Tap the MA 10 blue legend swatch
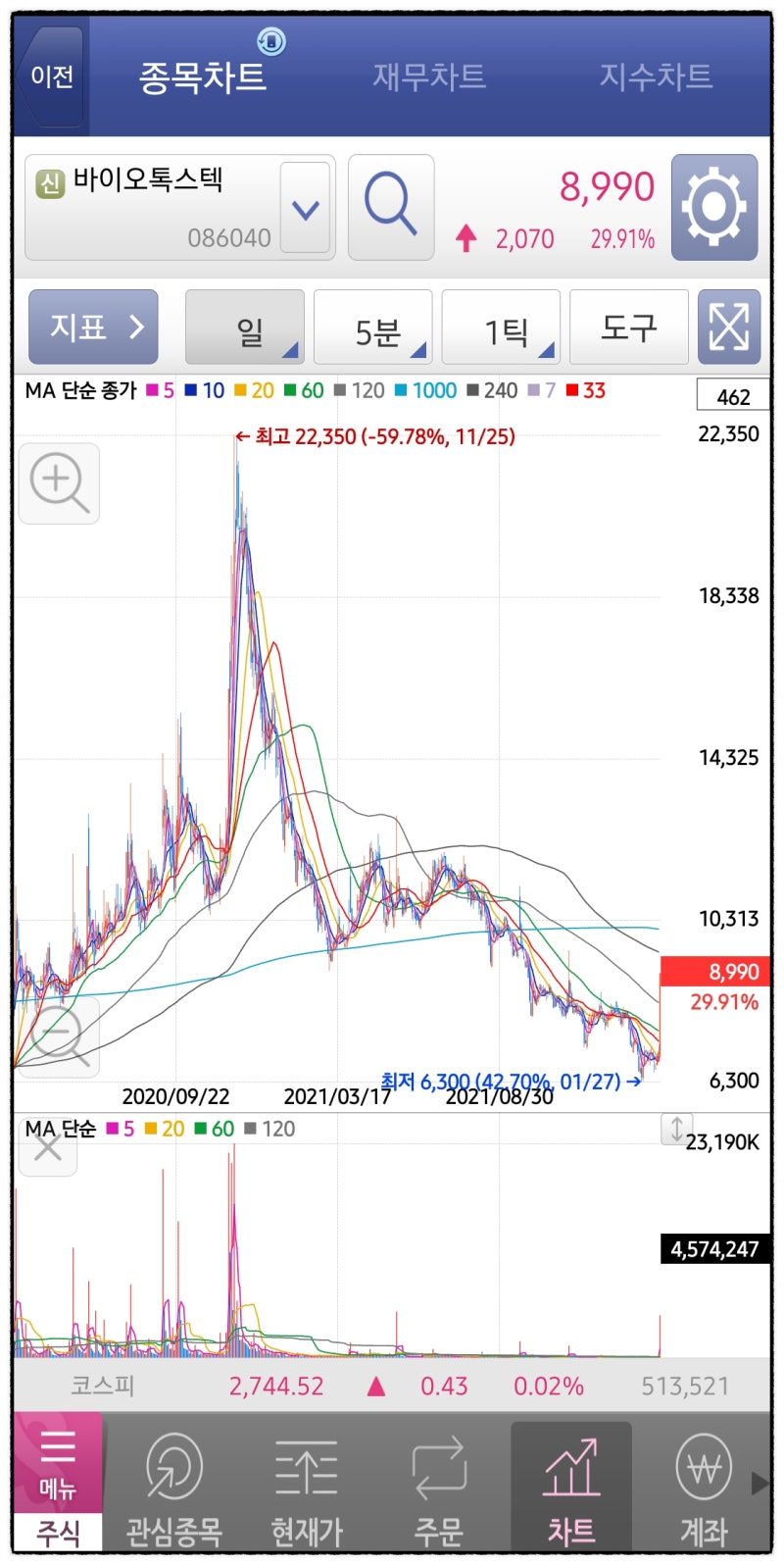The image size is (784, 1565). pyautogui.click(x=191, y=390)
